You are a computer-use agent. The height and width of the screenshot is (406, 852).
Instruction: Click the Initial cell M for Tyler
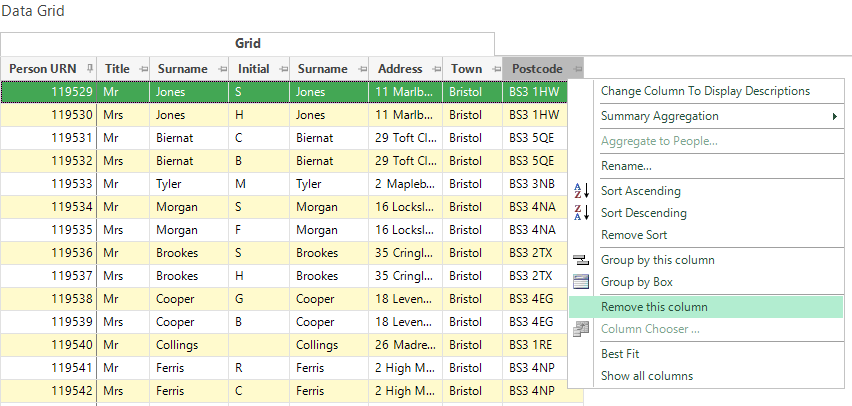click(259, 184)
